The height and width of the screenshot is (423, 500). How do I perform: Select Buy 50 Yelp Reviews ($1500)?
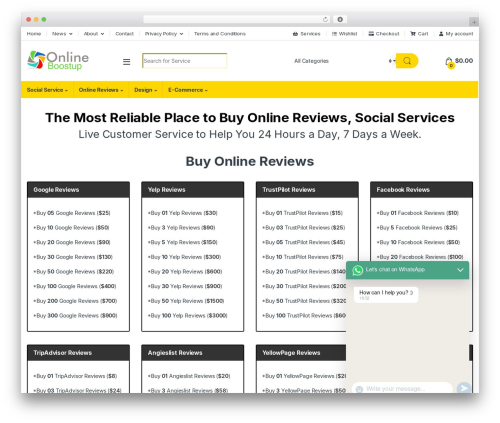186,301
